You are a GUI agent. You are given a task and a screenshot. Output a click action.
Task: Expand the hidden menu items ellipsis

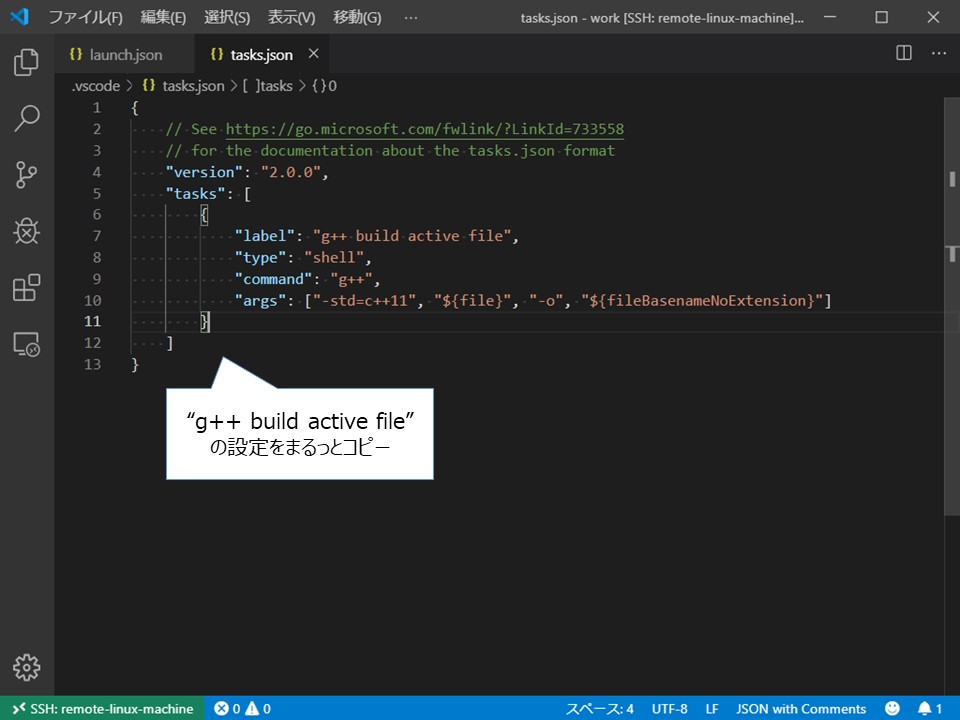pyautogui.click(x=411, y=18)
